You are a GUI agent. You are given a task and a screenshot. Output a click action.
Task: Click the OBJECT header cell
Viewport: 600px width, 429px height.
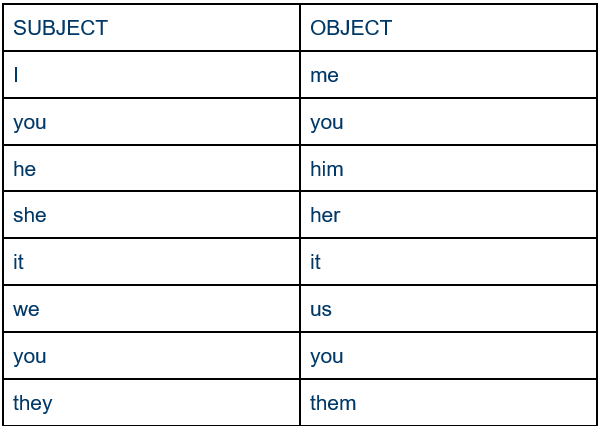coord(448,28)
